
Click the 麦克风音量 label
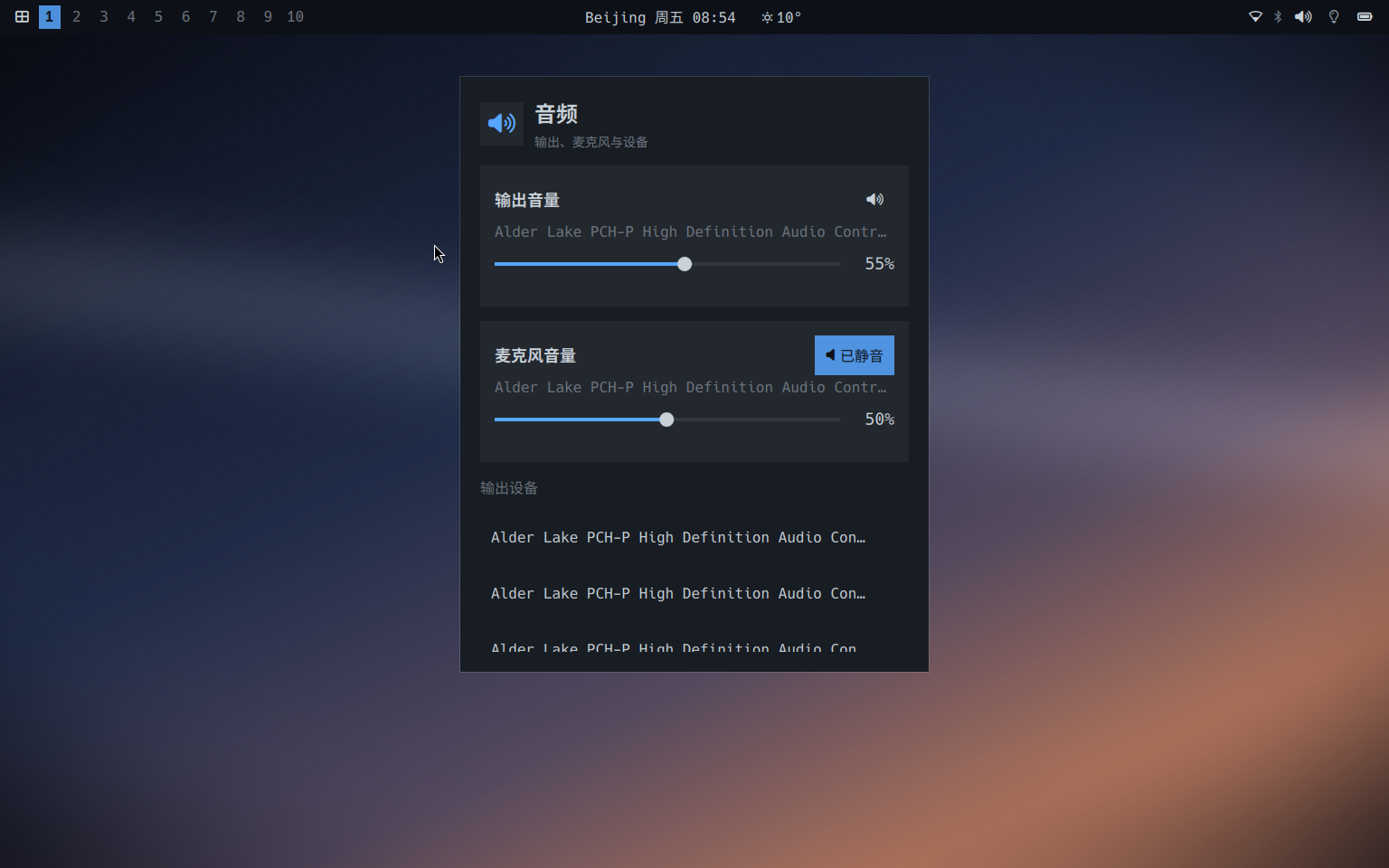[535, 355]
